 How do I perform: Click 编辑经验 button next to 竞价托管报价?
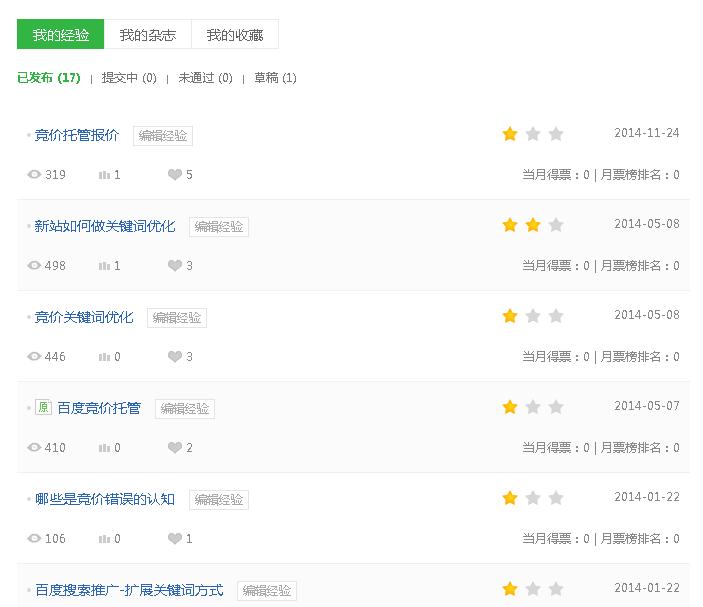(x=163, y=136)
